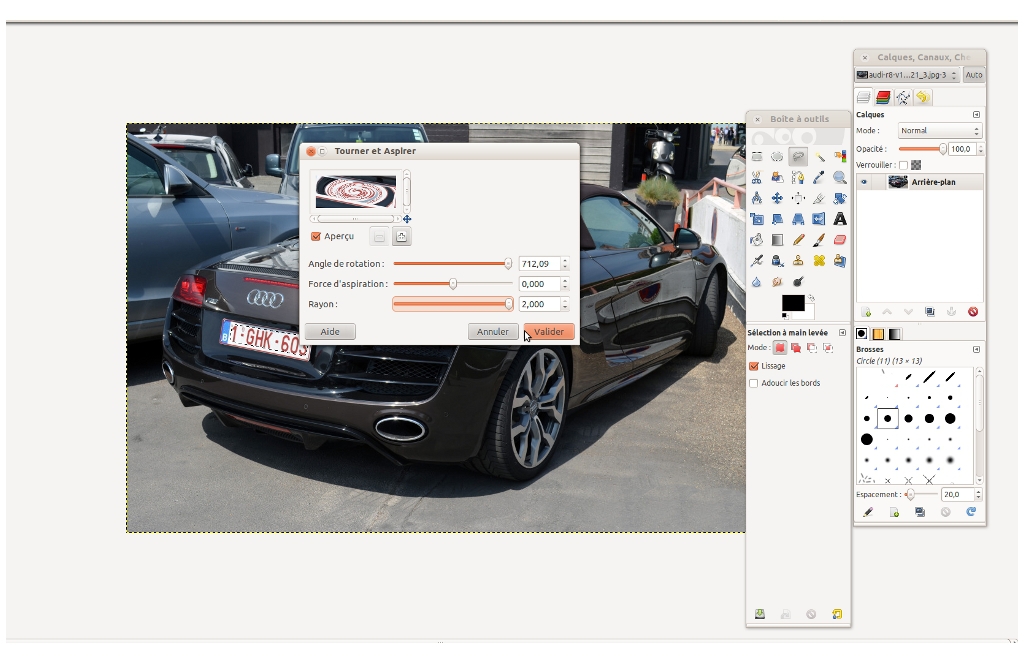
Task: Enable the Adoucir les bords checkbox
Action: [754, 383]
